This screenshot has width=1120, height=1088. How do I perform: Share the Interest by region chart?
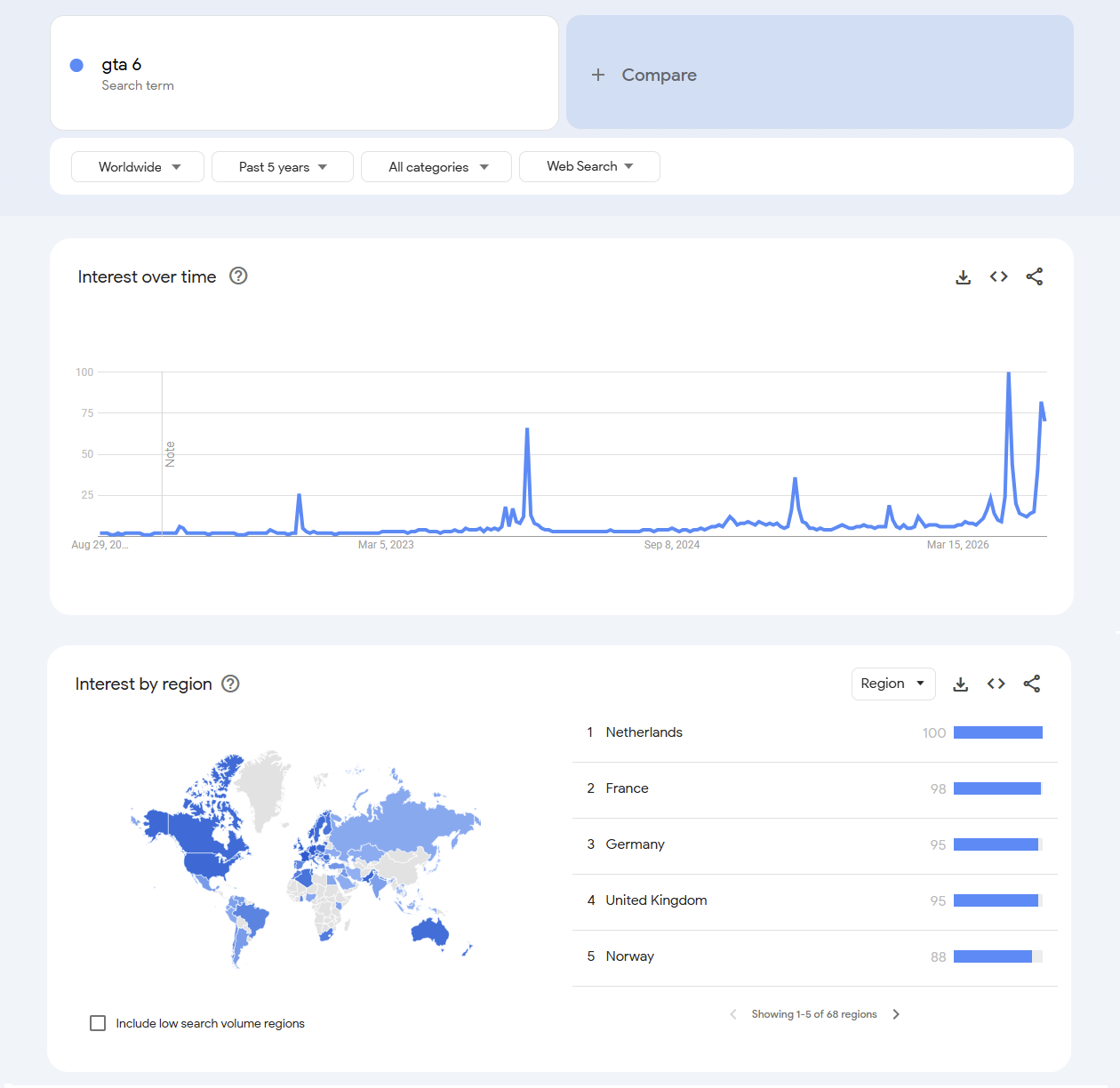point(1031,684)
